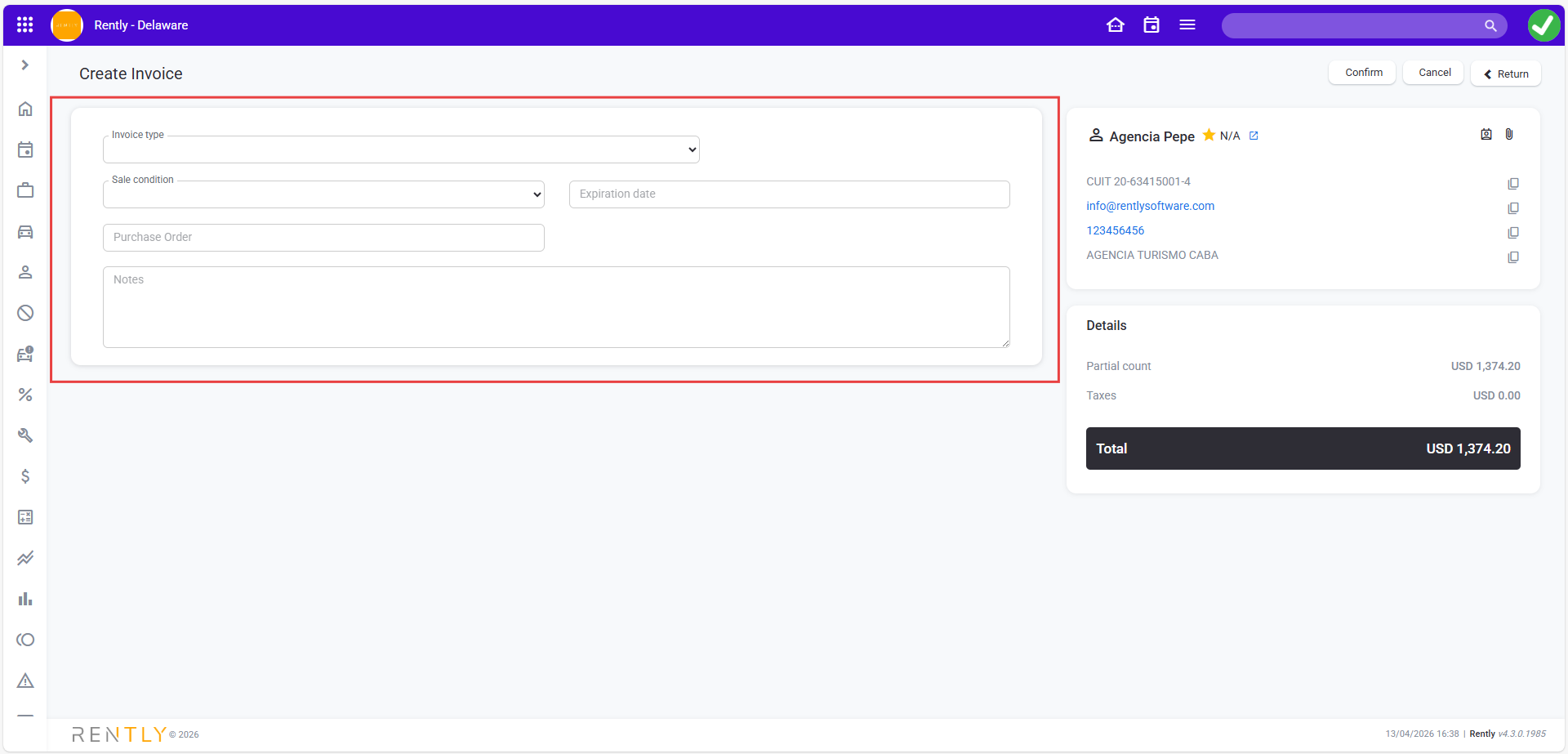The height and width of the screenshot is (754, 1568).
Task: Open the calendar icon in top bar
Action: [1151, 25]
